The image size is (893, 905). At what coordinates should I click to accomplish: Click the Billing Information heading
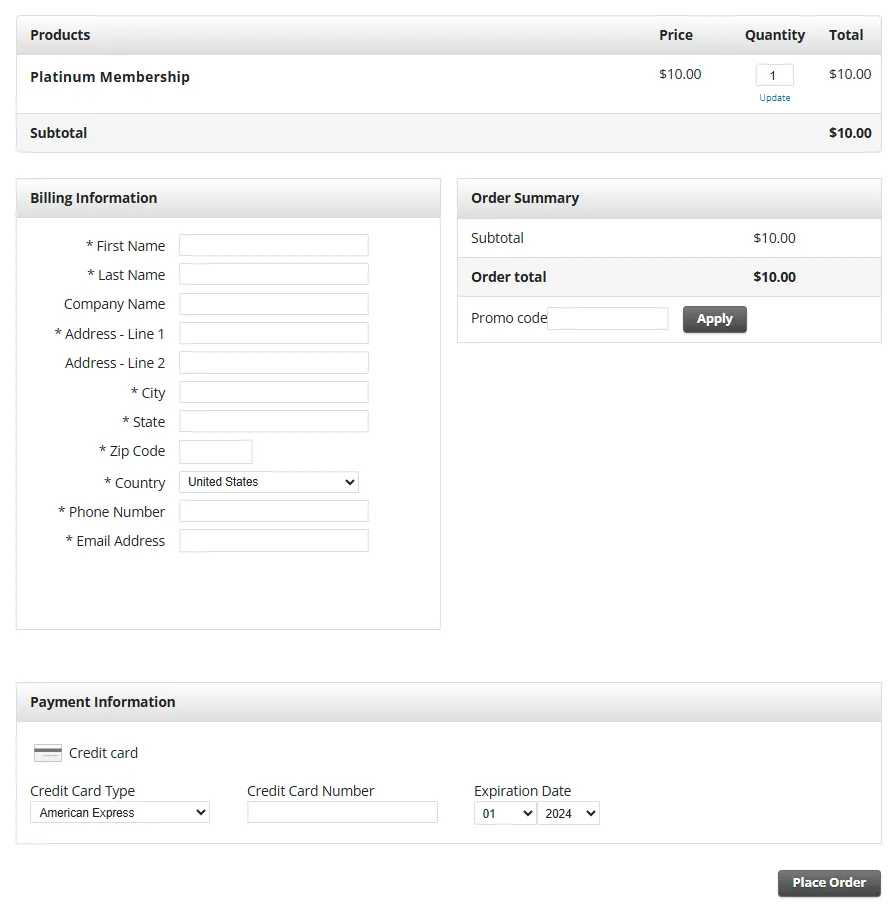point(94,198)
